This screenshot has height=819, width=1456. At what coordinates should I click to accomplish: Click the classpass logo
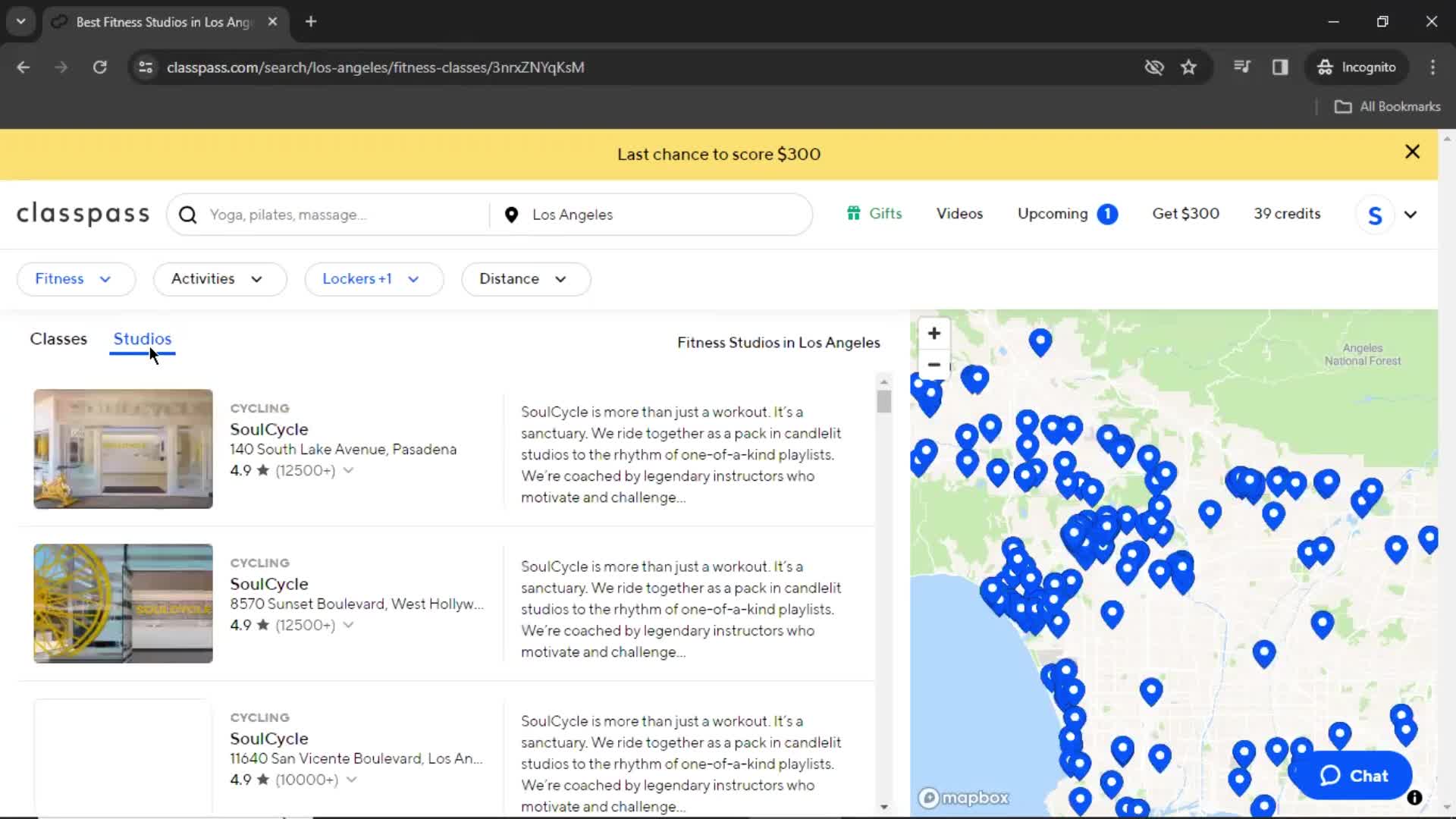(83, 215)
